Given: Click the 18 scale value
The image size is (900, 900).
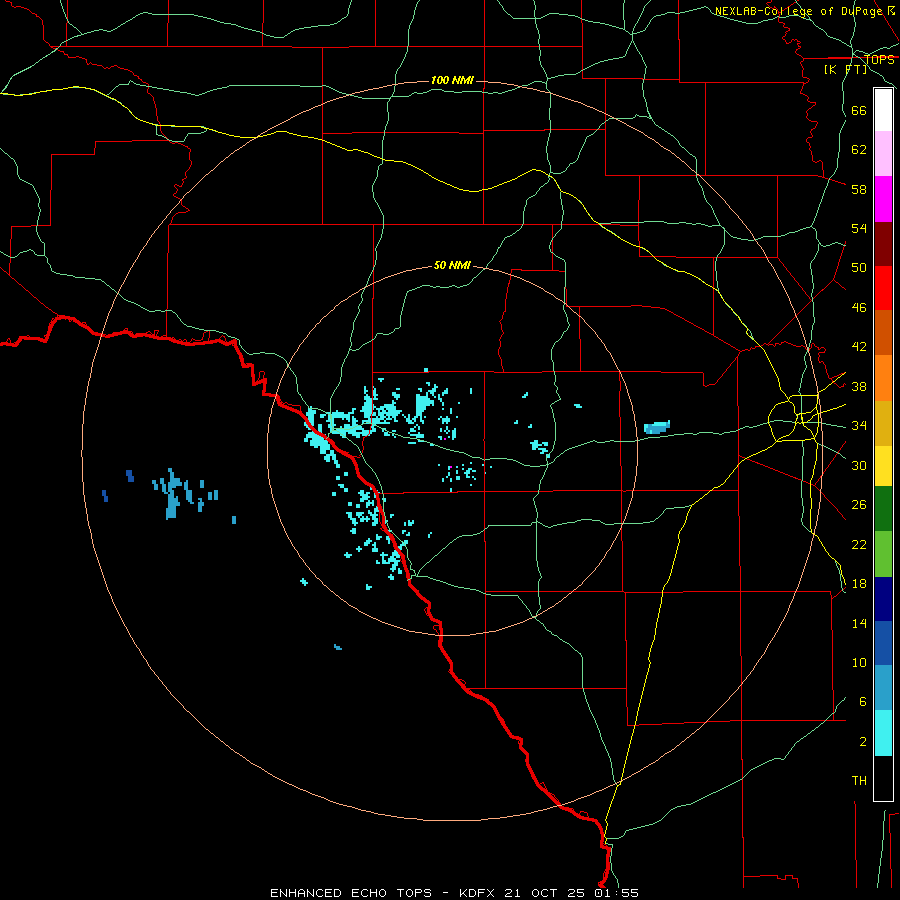Looking at the screenshot, I should [x=859, y=584].
